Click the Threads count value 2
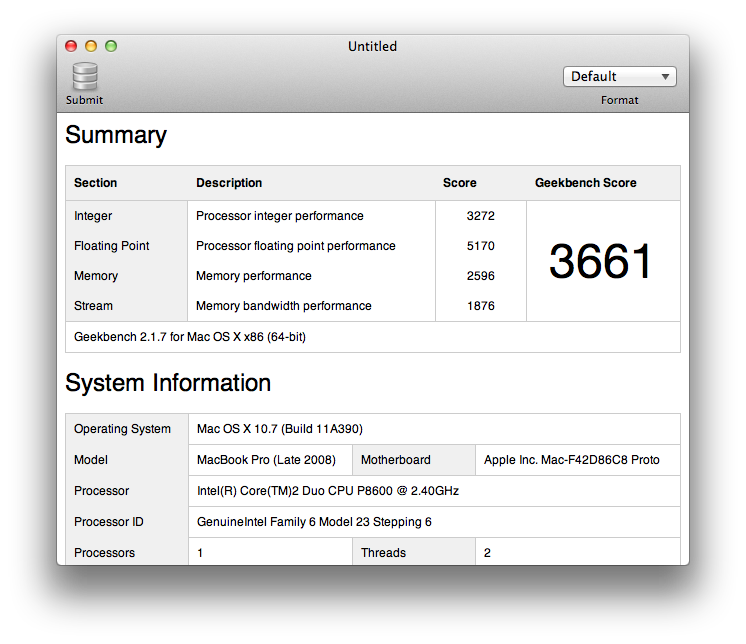Screen dimensions: 746x644 pyautogui.click(x=487, y=553)
